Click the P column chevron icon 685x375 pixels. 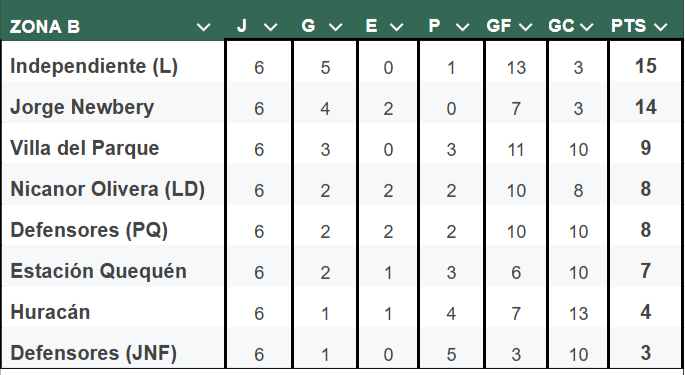pyautogui.click(x=463, y=28)
